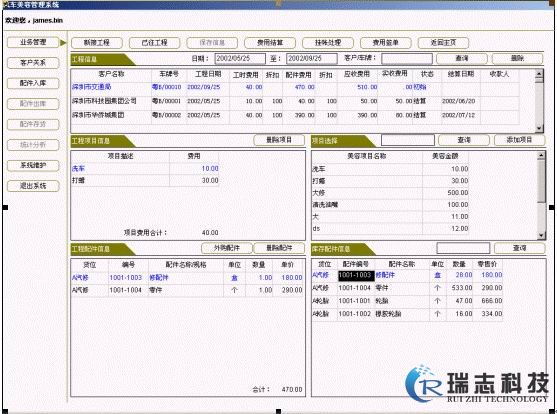Viewport: 557px width, 414px height.
Task: Click the down arrow of the 美容项目 list scrollbar
Action: (x=541, y=235)
